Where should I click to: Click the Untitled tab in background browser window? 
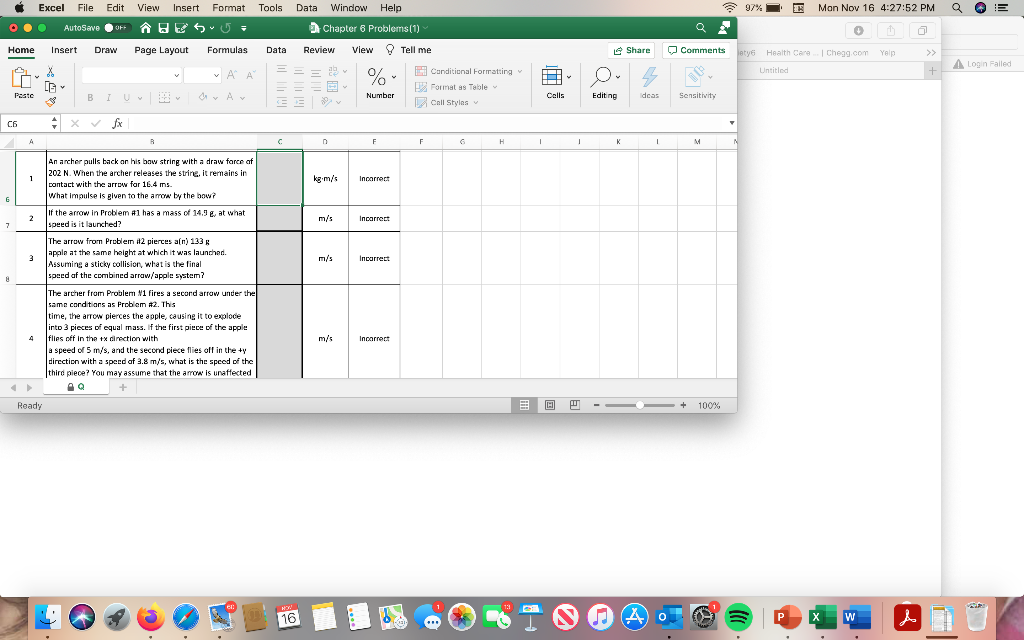[x=774, y=71]
